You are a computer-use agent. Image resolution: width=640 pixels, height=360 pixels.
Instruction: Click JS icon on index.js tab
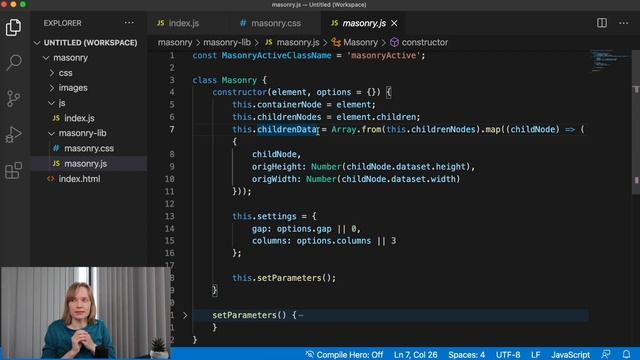tap(161, 23)
